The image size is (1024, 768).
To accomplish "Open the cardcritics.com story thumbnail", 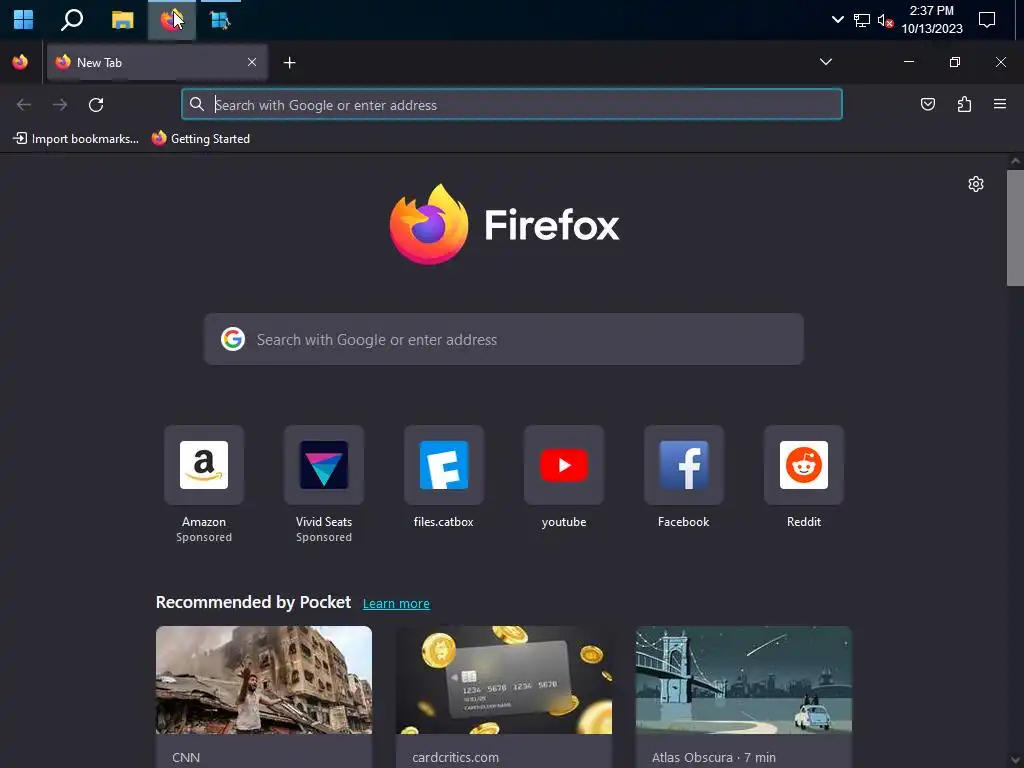I will tap(504, 680).
